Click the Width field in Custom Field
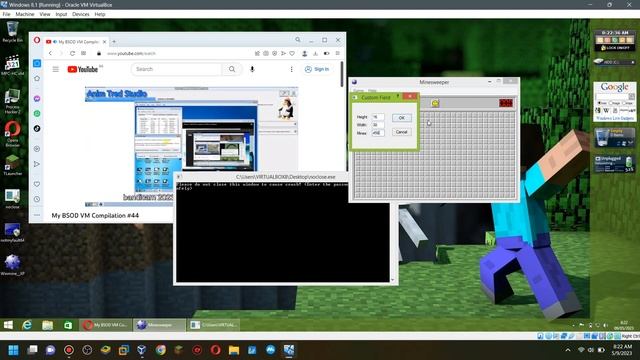Viewport: 640px width, 360px height. pos(378,125)
